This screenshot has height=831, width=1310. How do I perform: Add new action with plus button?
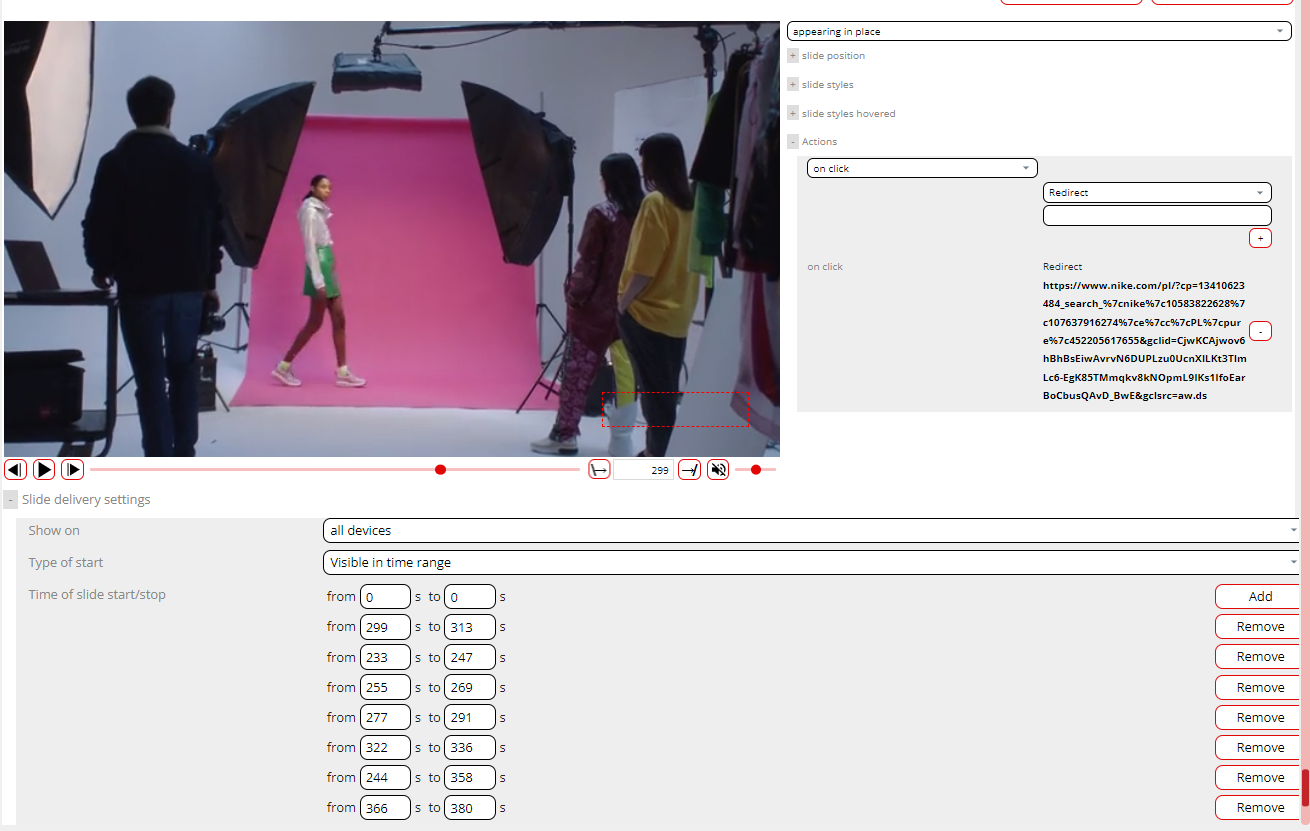coord(1260,238)
